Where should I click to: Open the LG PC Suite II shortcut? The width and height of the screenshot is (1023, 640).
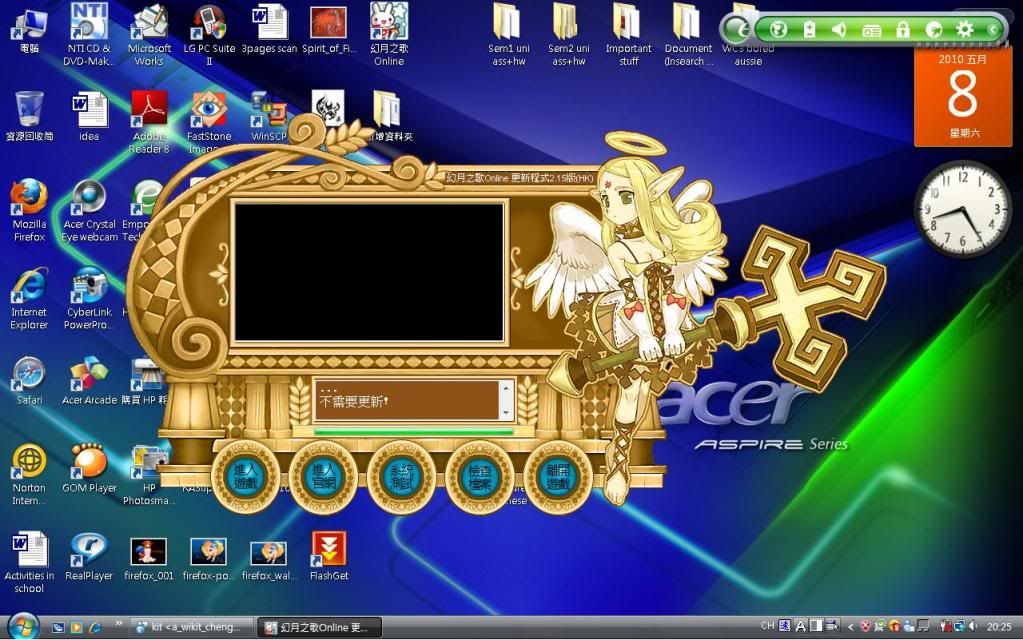209,35
